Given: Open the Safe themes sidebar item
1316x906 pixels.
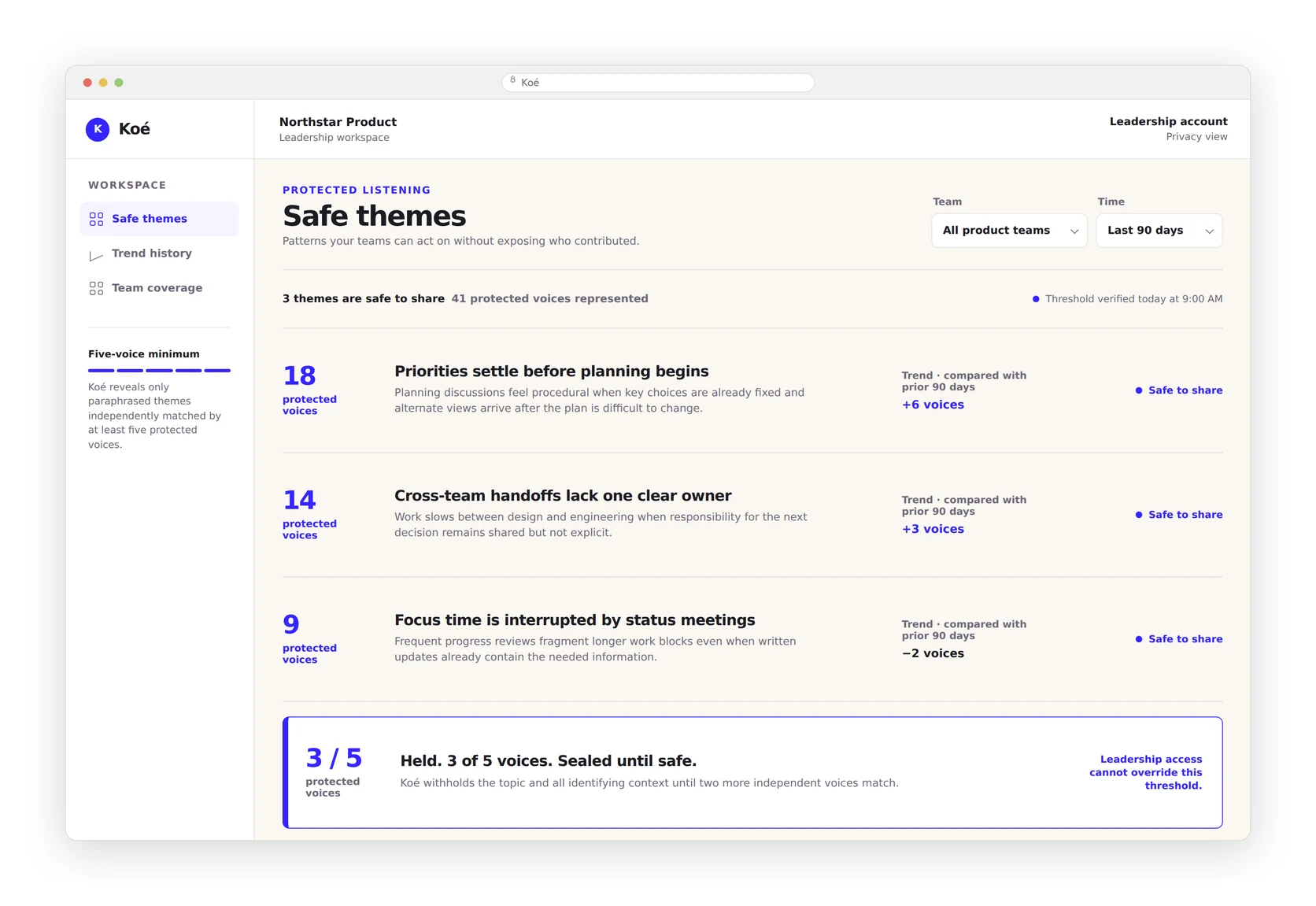Looking at the screenshot, I should click(x=159, y=219).
